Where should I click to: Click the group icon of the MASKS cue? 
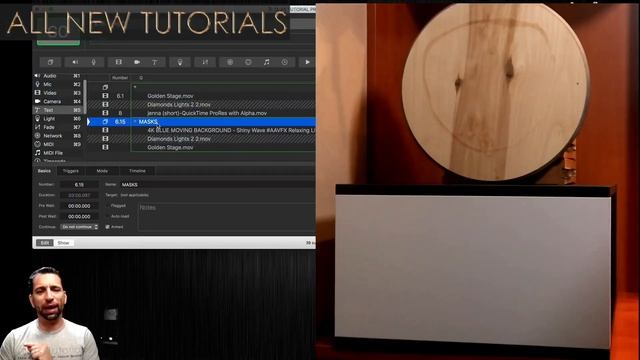coord(105,122)
